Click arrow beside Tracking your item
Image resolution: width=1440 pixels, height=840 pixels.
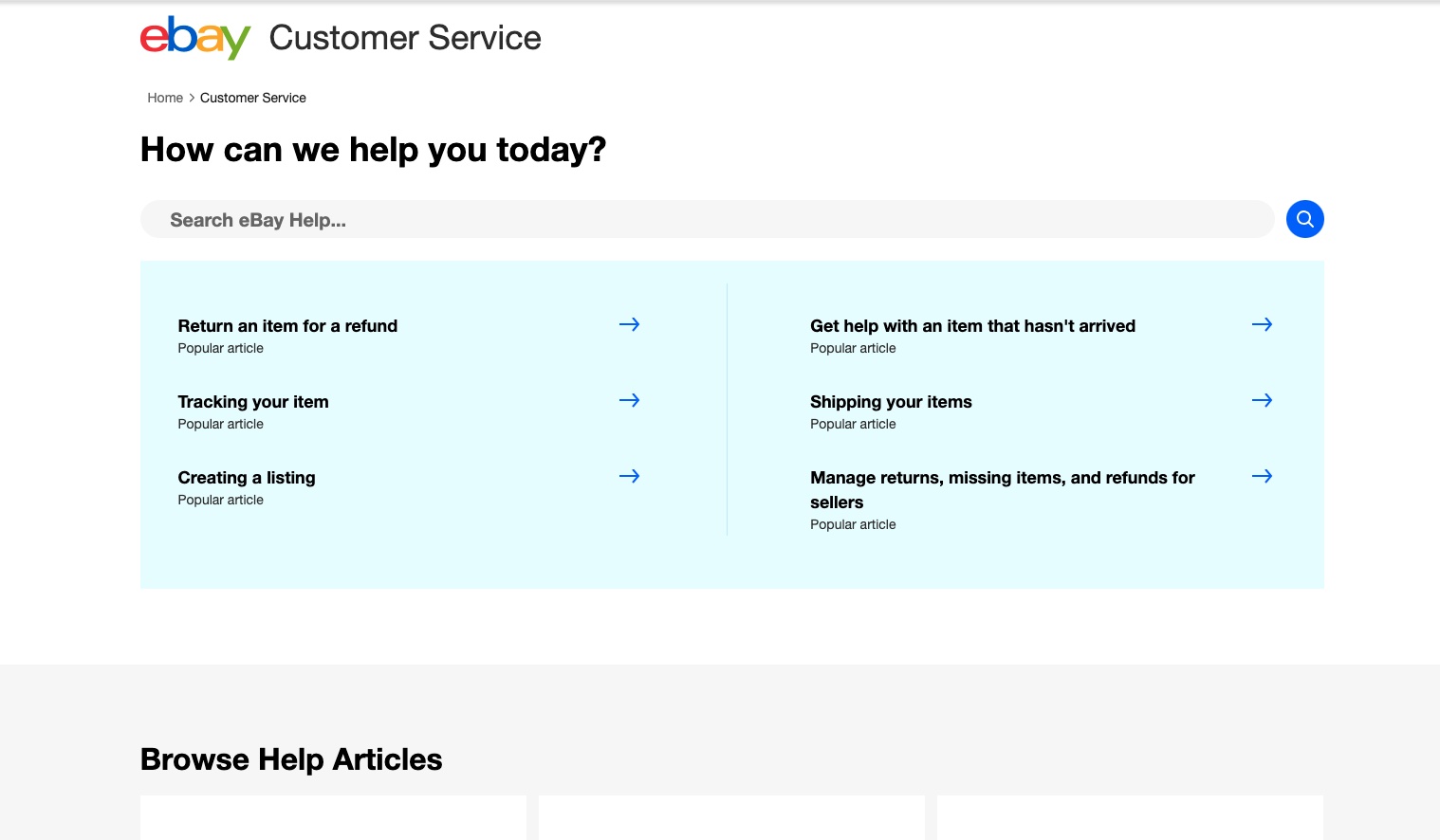pyautogui.click(x=629, y=400)
